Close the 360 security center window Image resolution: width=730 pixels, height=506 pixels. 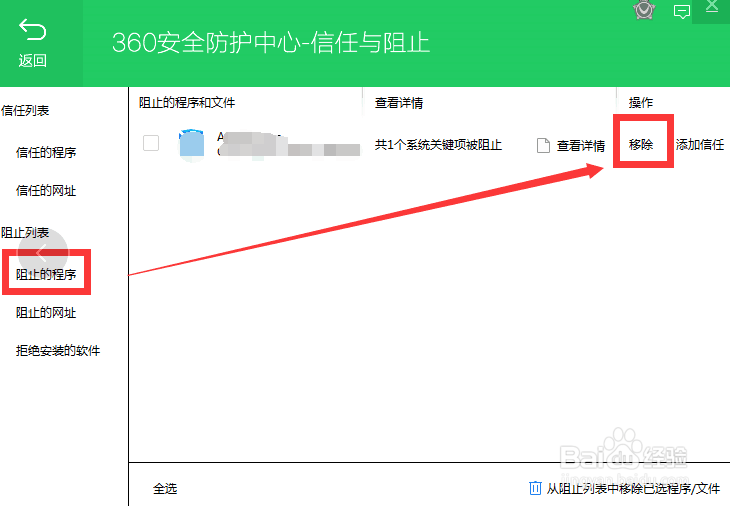tap(711, 7)
